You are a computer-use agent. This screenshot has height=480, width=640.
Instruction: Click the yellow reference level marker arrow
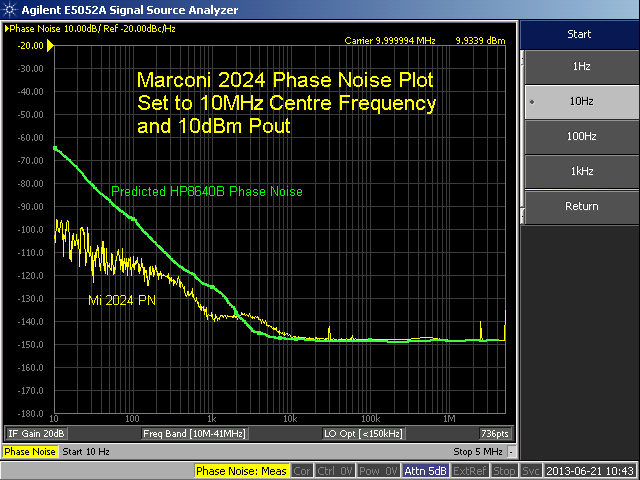click(50, 45)
